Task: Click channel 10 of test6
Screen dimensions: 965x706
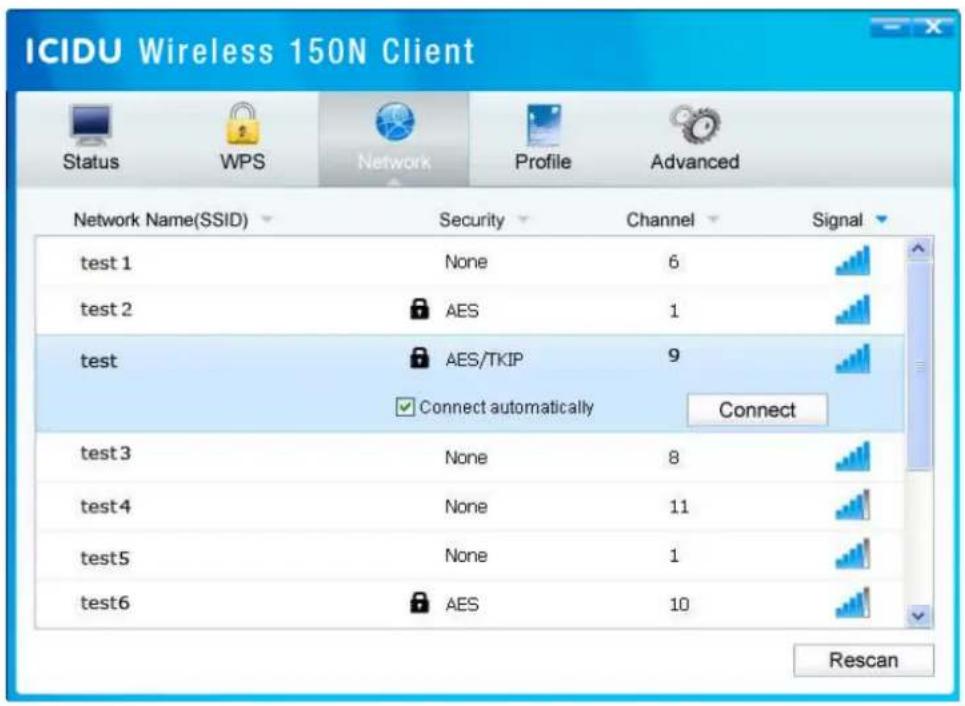Action: (679, 604)
